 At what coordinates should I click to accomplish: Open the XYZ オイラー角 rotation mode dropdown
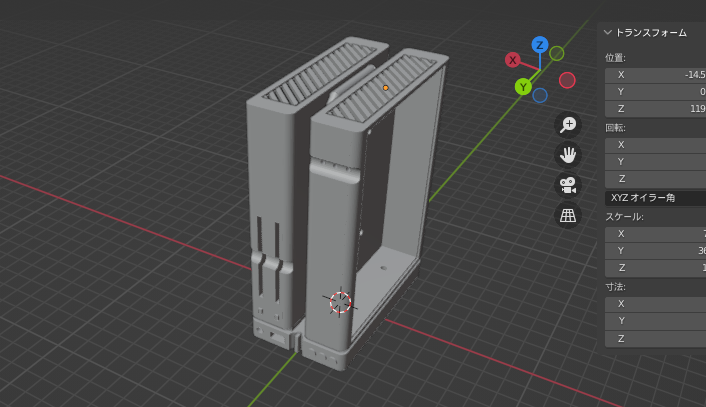click(656, 198)
